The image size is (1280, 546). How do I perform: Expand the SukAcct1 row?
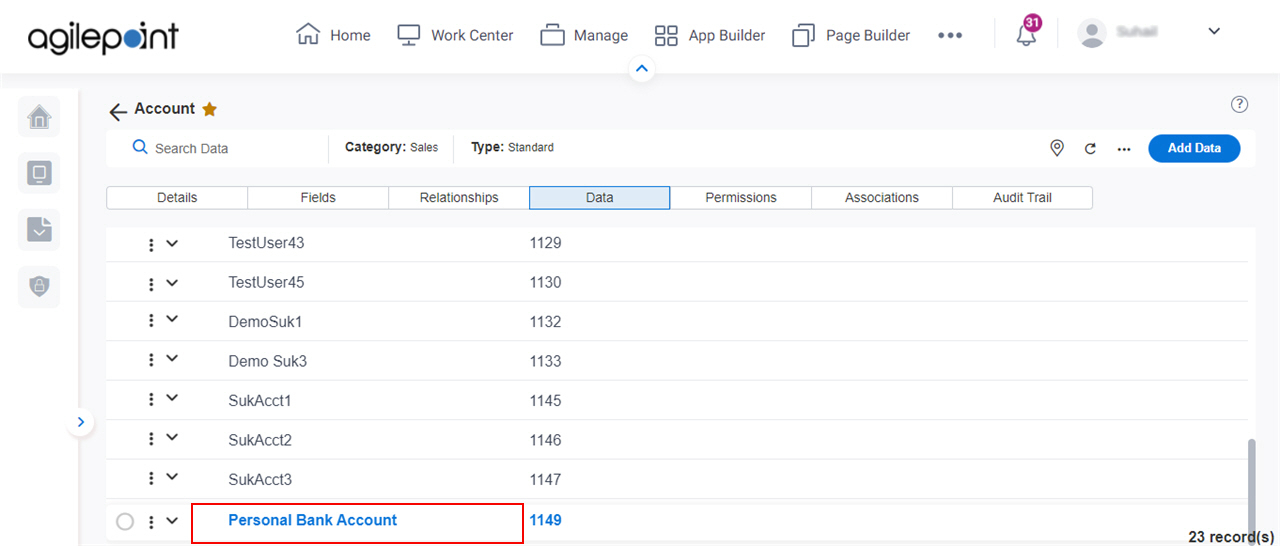click(172, 397)
